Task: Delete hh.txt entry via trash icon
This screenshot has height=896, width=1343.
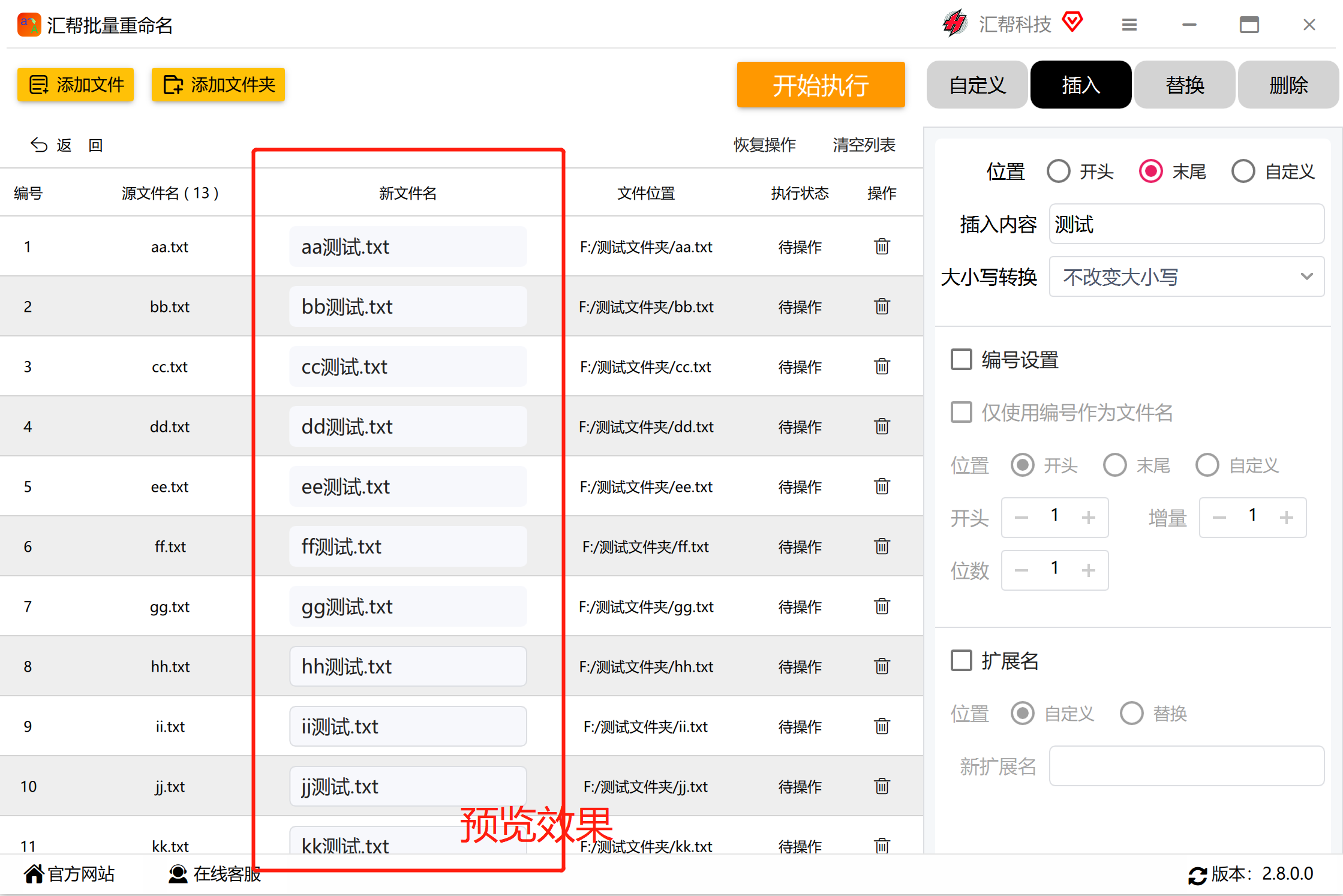Action: pyautogui.click(x=882, y=666)
